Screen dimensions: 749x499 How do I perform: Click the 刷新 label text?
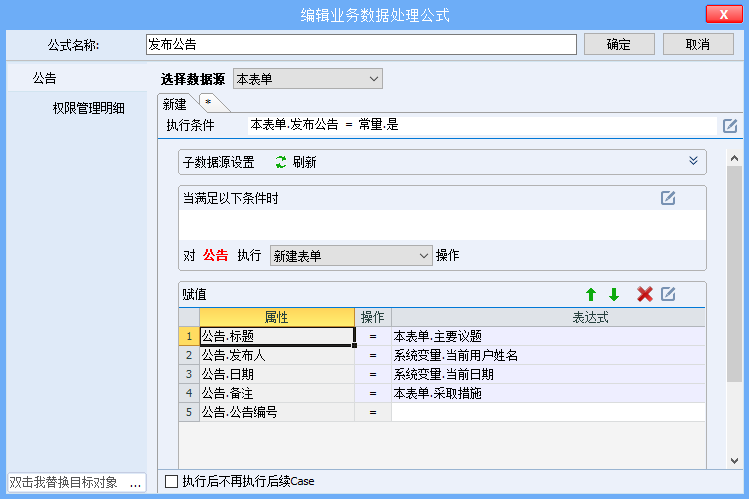(x=305, y=162)
